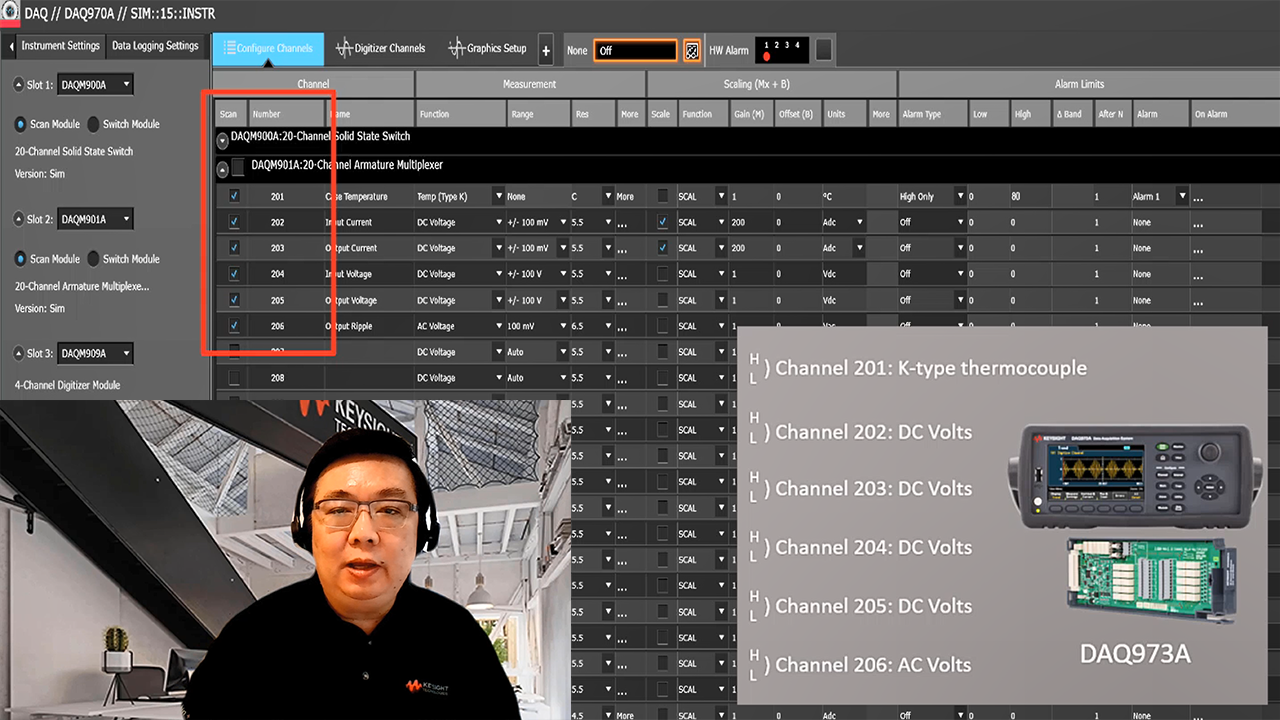Collapse the DAQM901A multiplexer channel group
Viewport: 1280px width, 720px height.
tap(222, 169)
